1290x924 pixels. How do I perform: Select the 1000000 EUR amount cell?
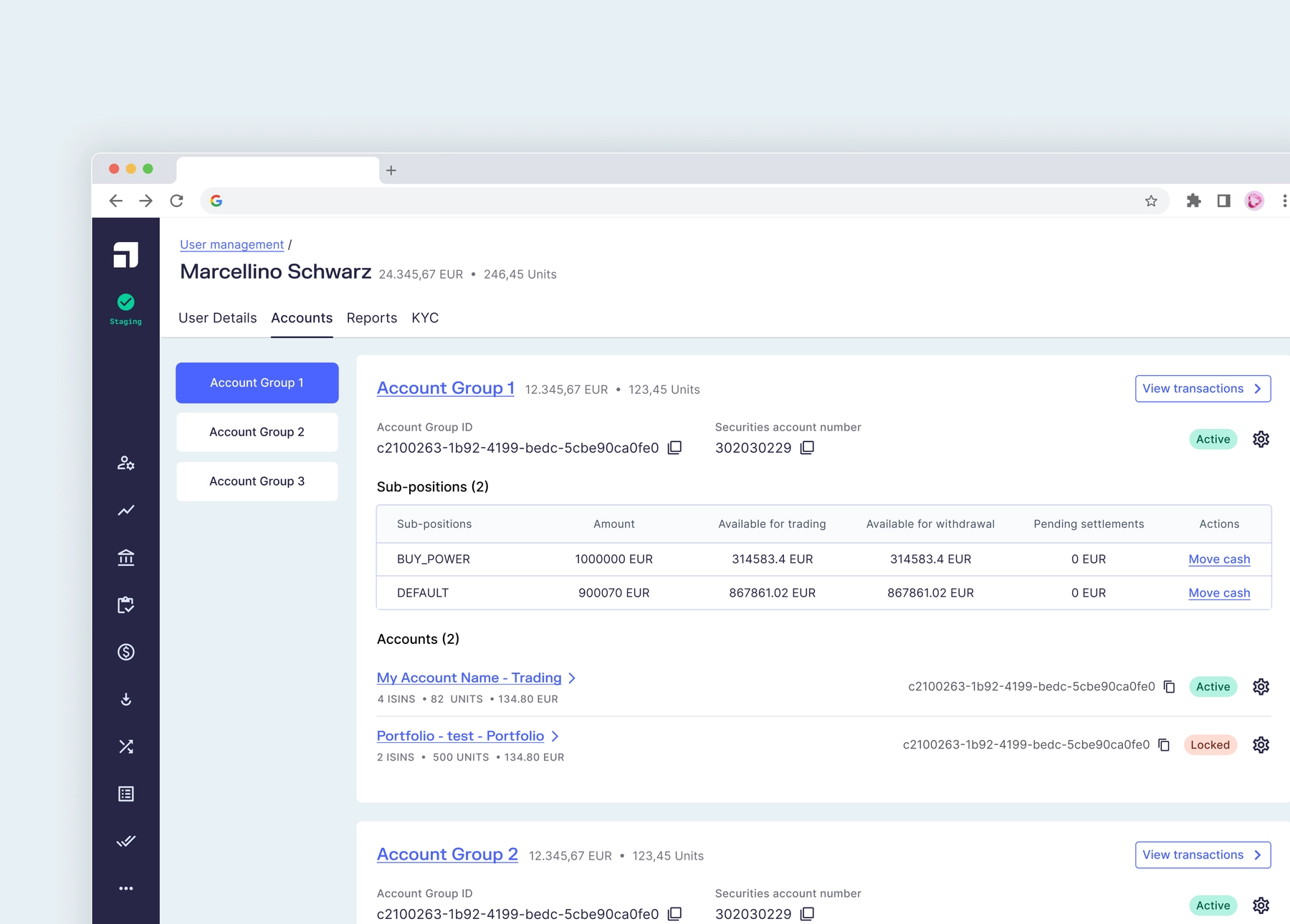pos(614,559)
